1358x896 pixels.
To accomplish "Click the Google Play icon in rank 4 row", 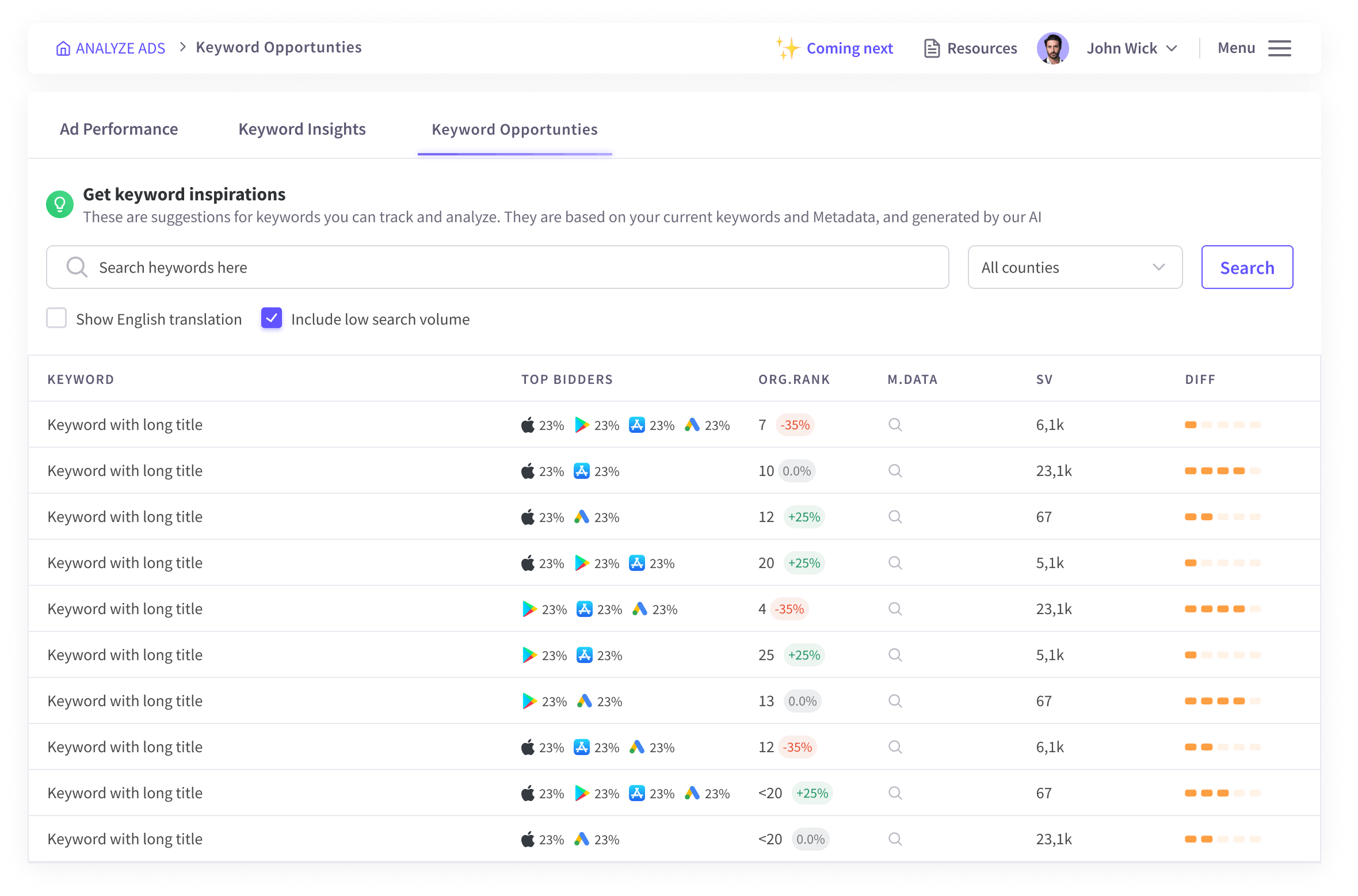I will point(529,609).
